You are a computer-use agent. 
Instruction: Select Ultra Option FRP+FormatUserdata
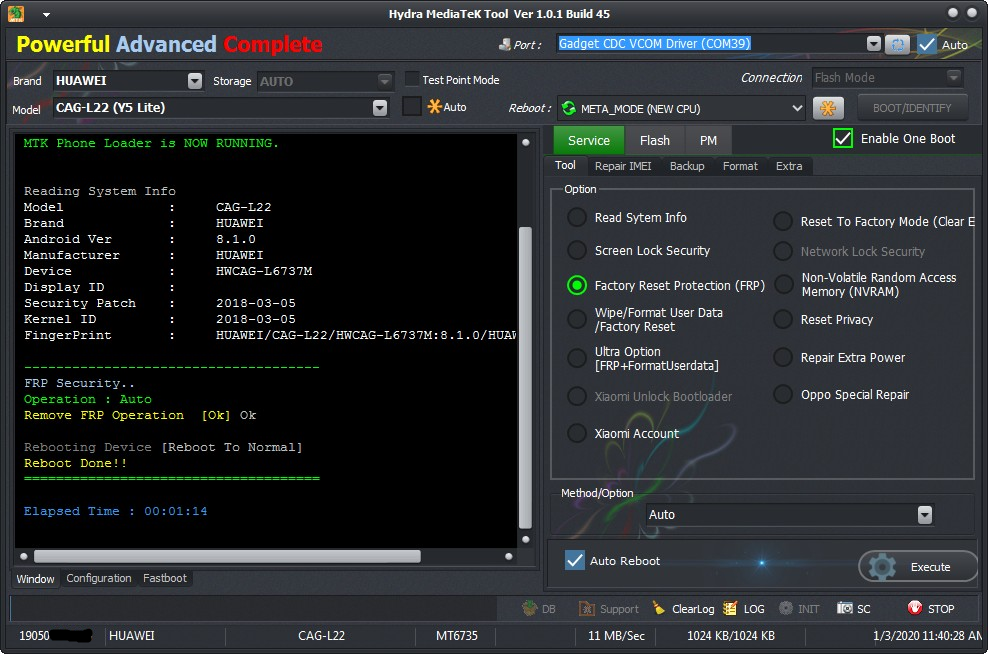tap(577, 359)
